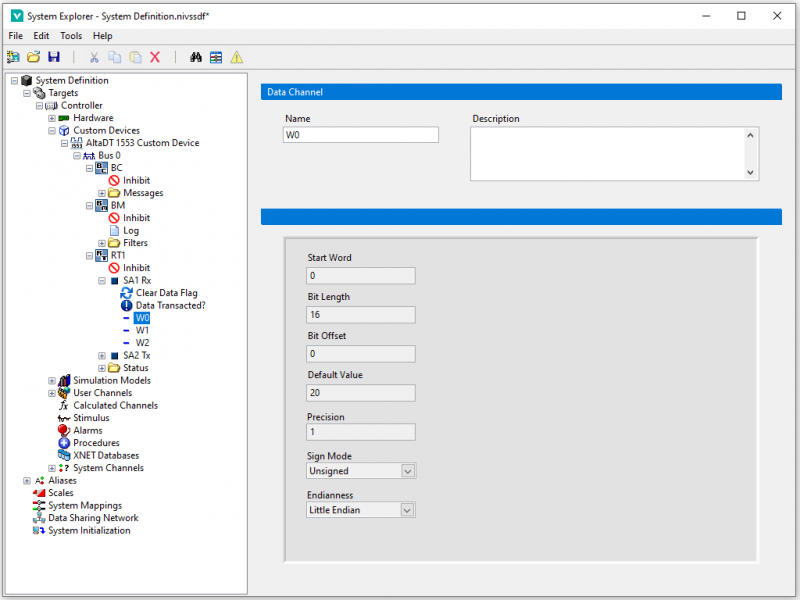This screenshot has width=800, height=600.
Task: Click the Simulation Models icon
Action: point(64,380)
